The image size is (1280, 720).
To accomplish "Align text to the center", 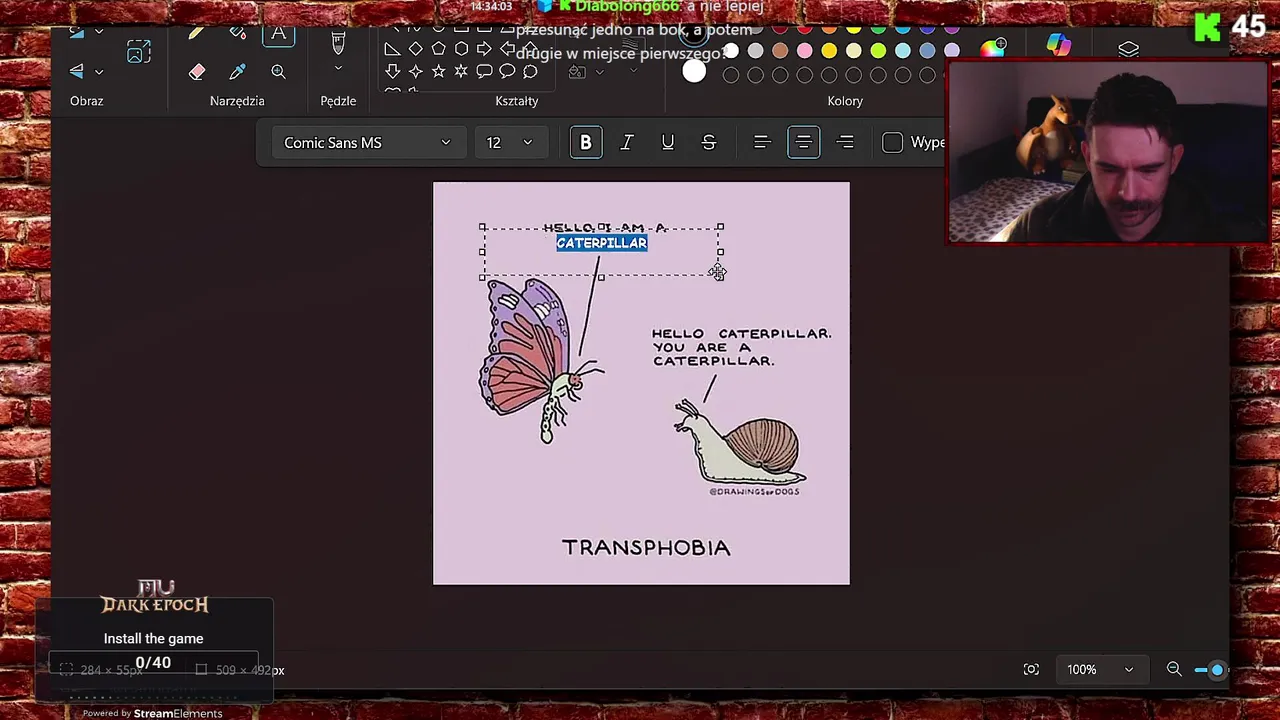I will tap(804, 143).
